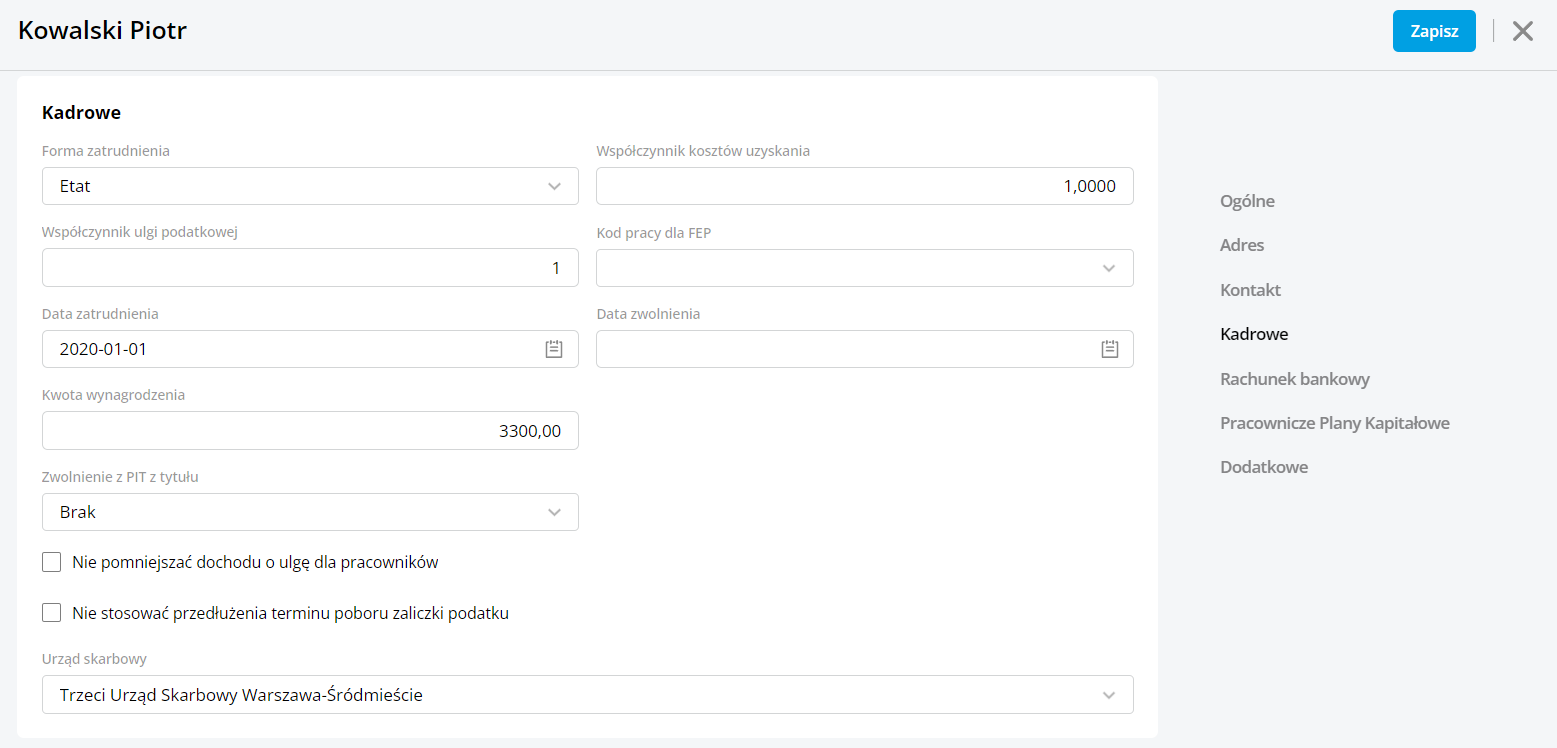Focus the Współczynnik kosztów uzyskania field
The height and width of the screenshot is (748, 1557).
pos(864,186)
